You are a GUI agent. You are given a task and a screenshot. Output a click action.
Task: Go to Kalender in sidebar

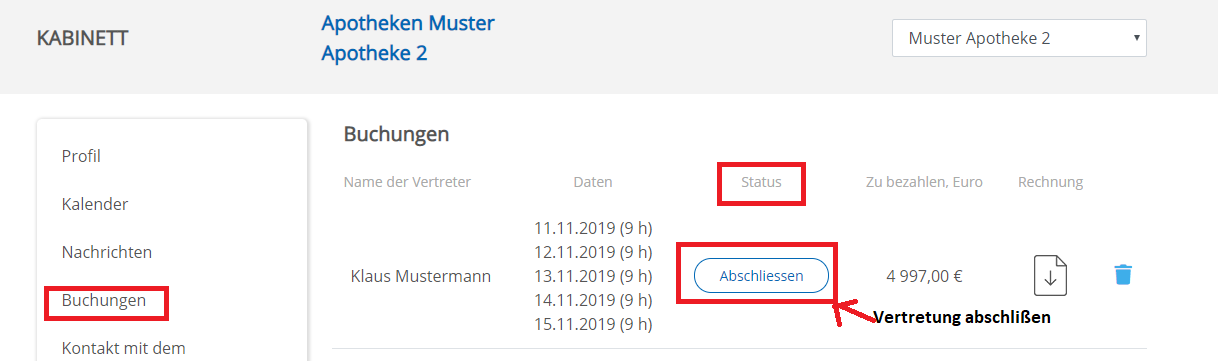coord(95,204)
